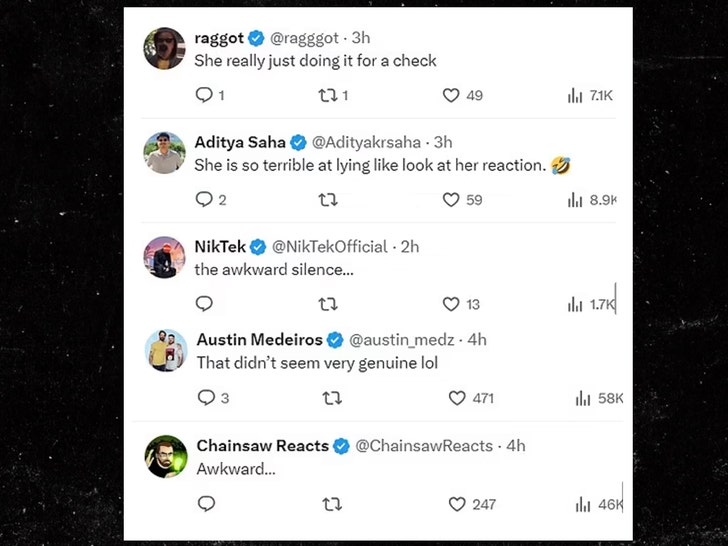Like Chainsaw Reacts tweet
Screen dimensions: 728x546
tap(457, 504)
